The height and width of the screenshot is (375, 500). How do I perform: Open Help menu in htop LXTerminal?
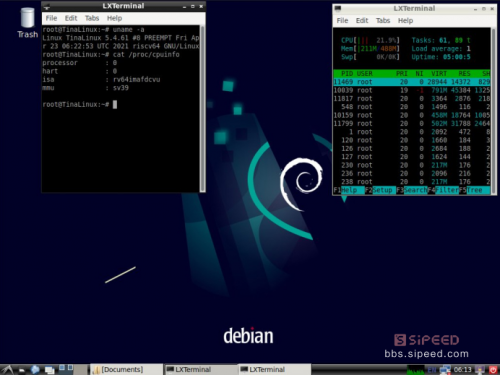405,21
